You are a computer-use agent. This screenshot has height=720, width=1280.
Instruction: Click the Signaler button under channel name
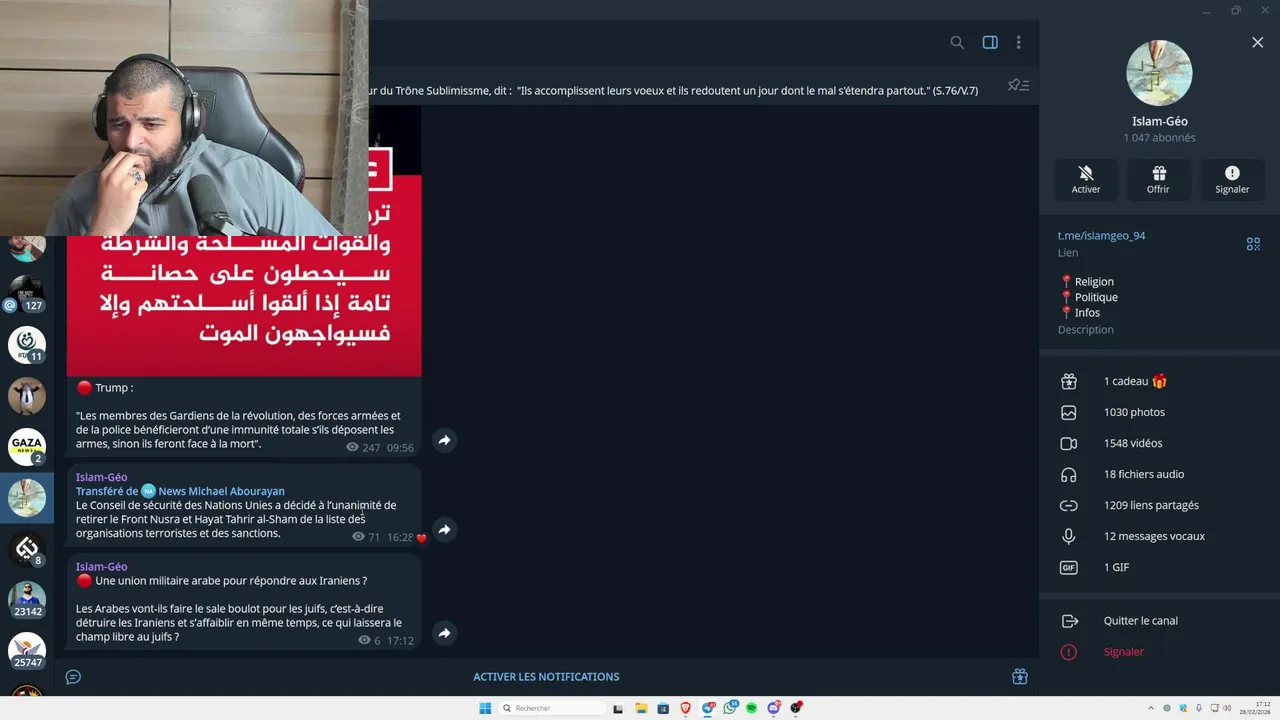coord(1232,179)
